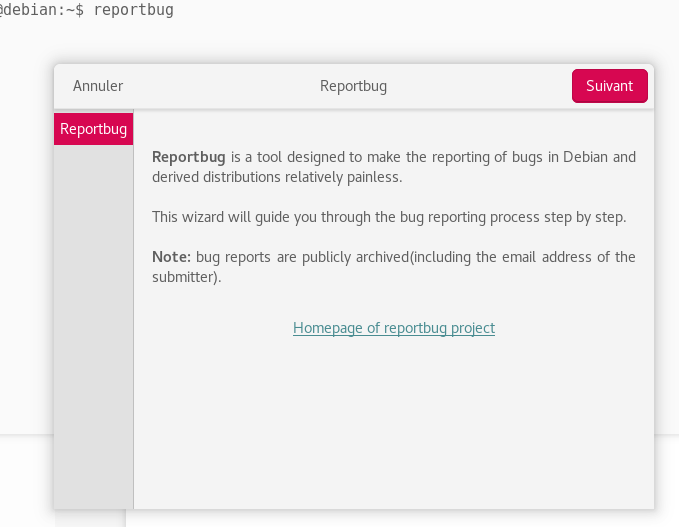Click the wizard guide sentence text
Viewport: 679px width, 527px height.
389,217
